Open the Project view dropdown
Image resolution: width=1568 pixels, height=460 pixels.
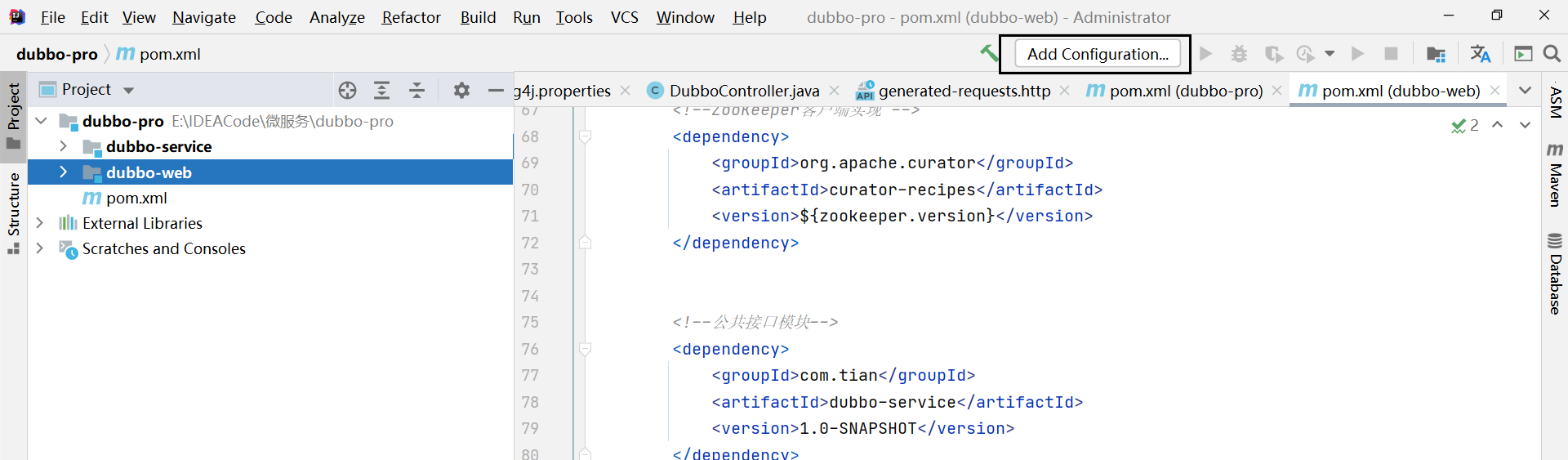tap(128, 91)
